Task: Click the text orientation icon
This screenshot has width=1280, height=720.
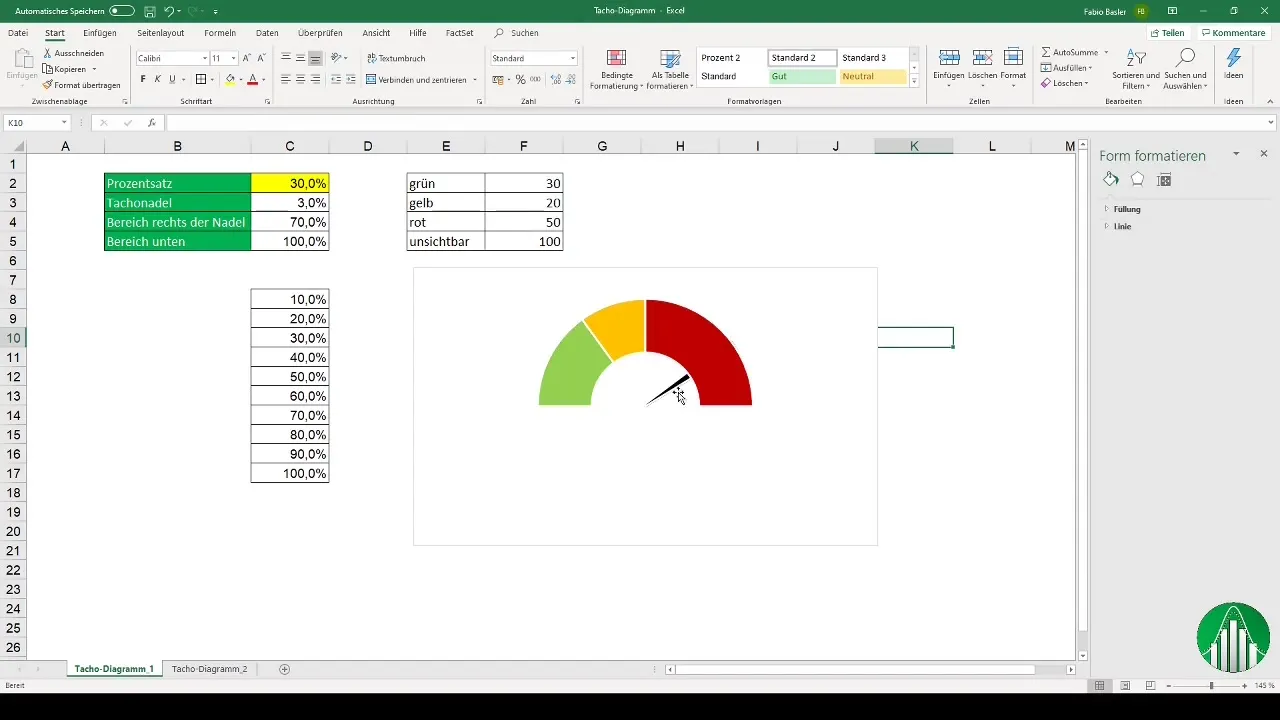Action: pos(337,58)
